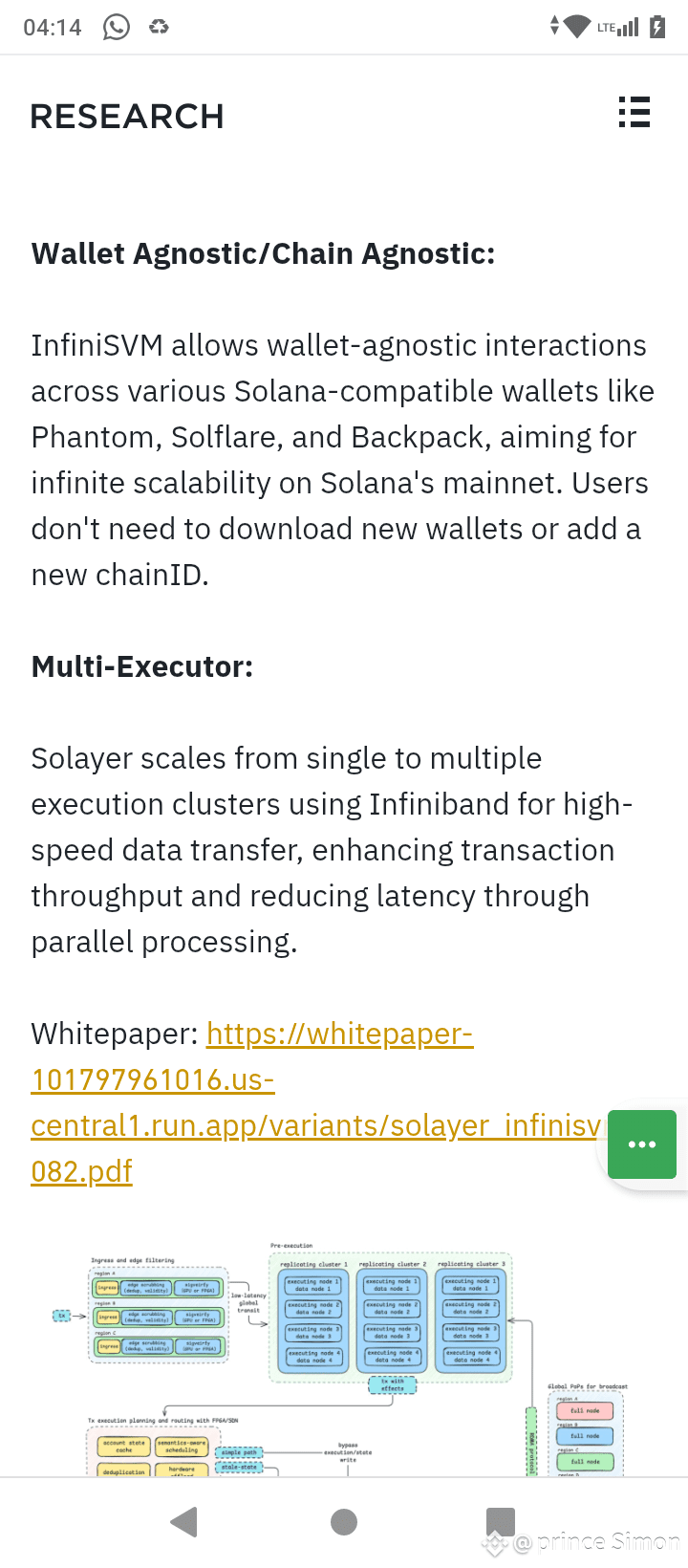688x1568 pixels.
Task: Tap the RESEARCH header title
Action: (127, 117)
